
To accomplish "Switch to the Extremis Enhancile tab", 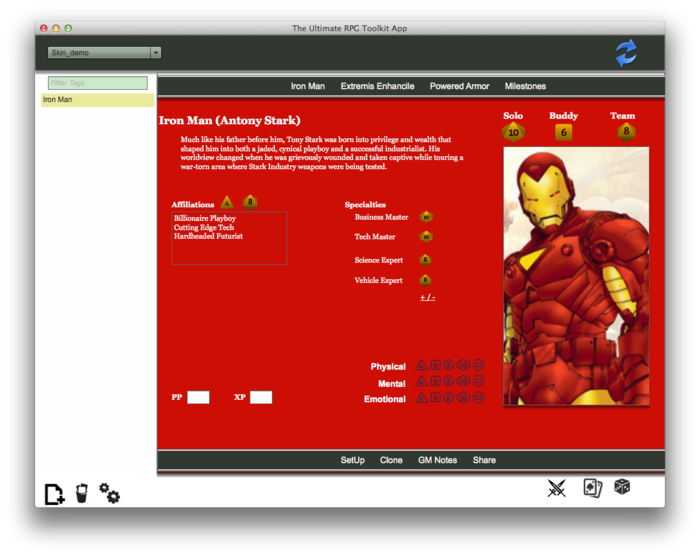I will pos(377,86).
